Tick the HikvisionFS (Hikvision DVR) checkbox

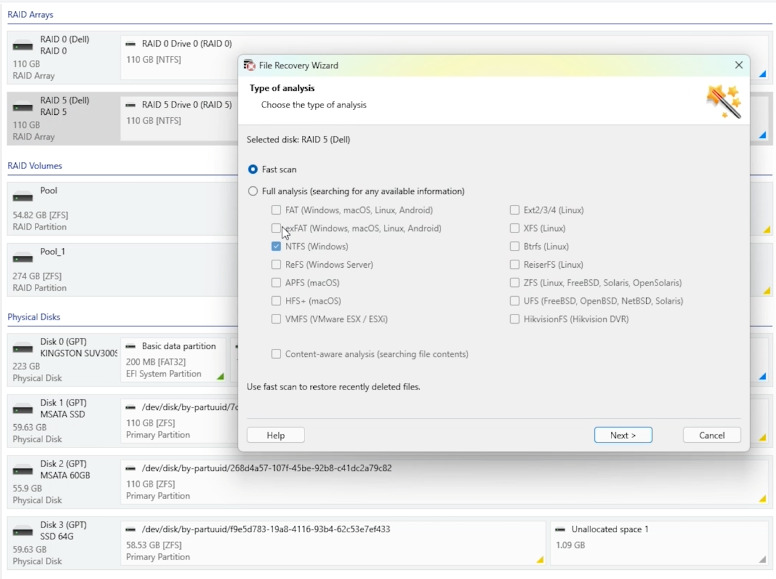[x=515, y=319]
